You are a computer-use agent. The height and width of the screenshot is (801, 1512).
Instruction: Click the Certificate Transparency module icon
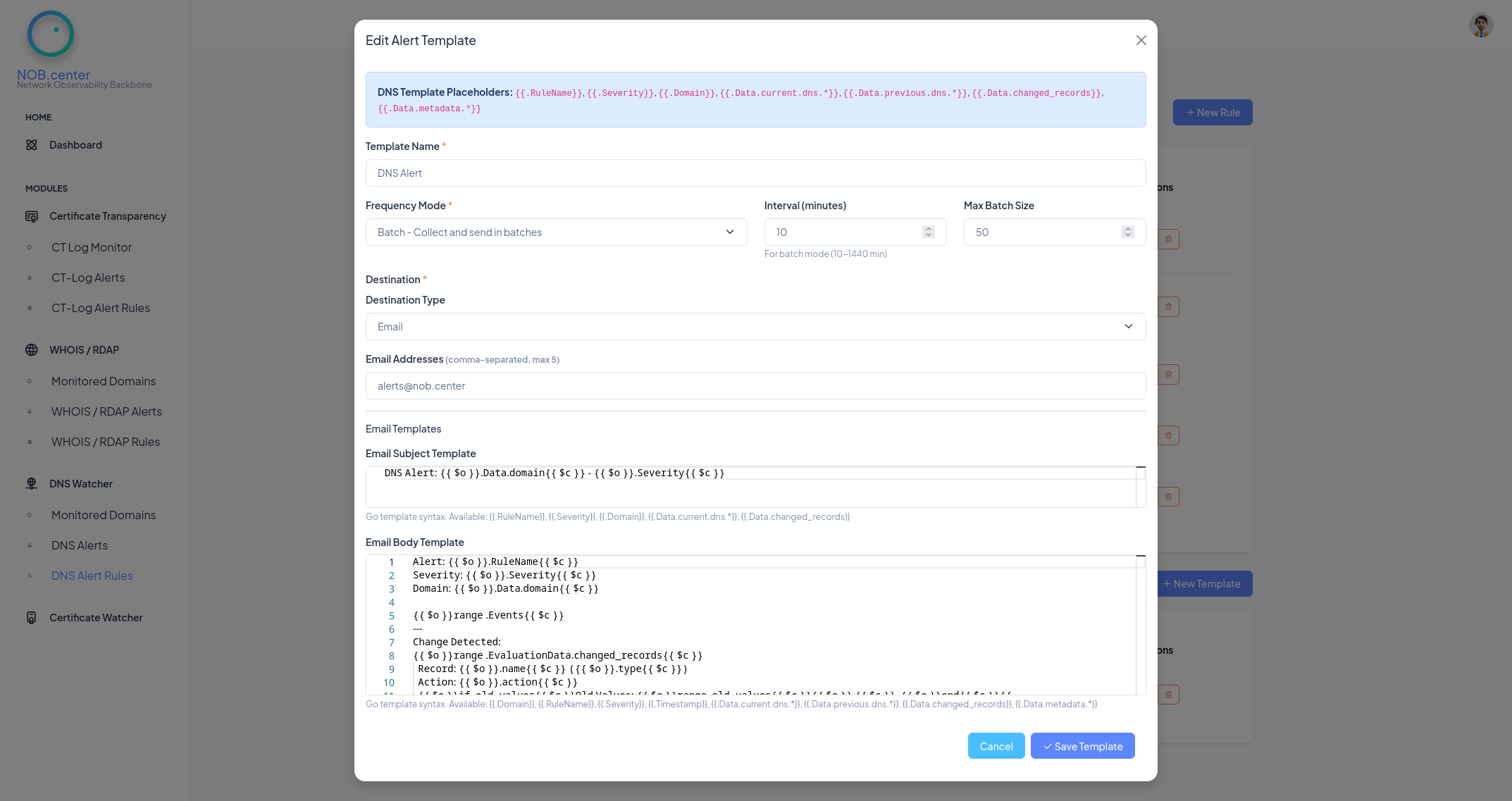pos(32,216)
